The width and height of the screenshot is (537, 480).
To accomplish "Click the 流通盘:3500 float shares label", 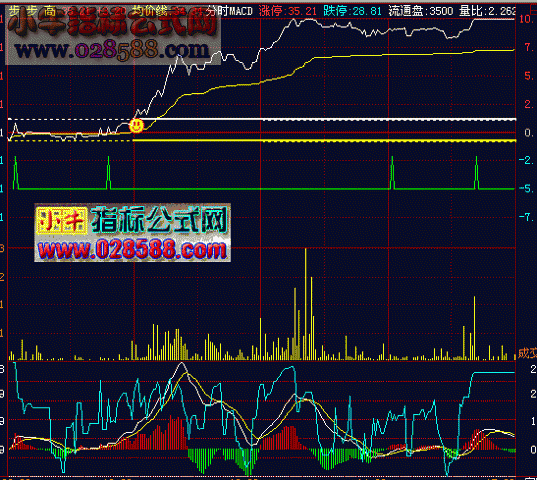I will 421,11.
